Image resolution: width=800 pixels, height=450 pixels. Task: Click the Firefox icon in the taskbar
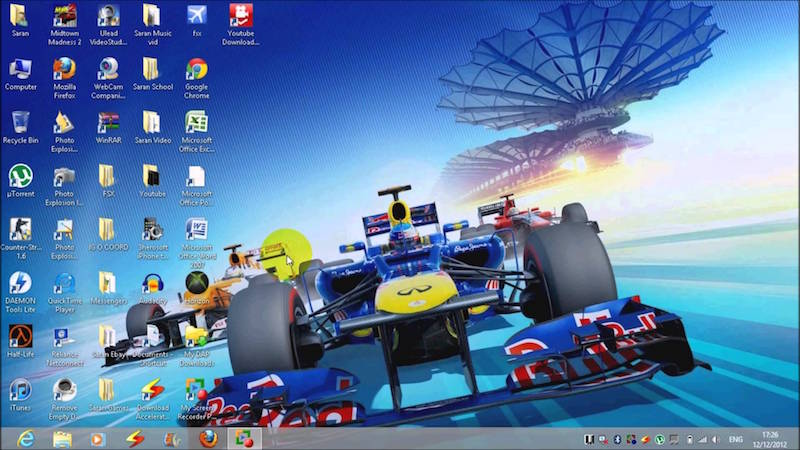point(208,439)
